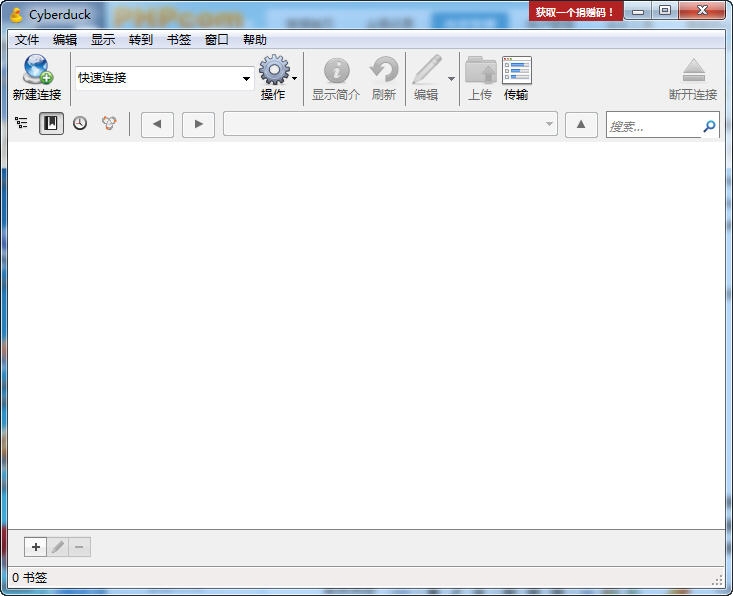733x596 pixels.
Task: Click the 编辑 (Edit) pencil icon
Action: pyautogui.click(x=427, y=71)
